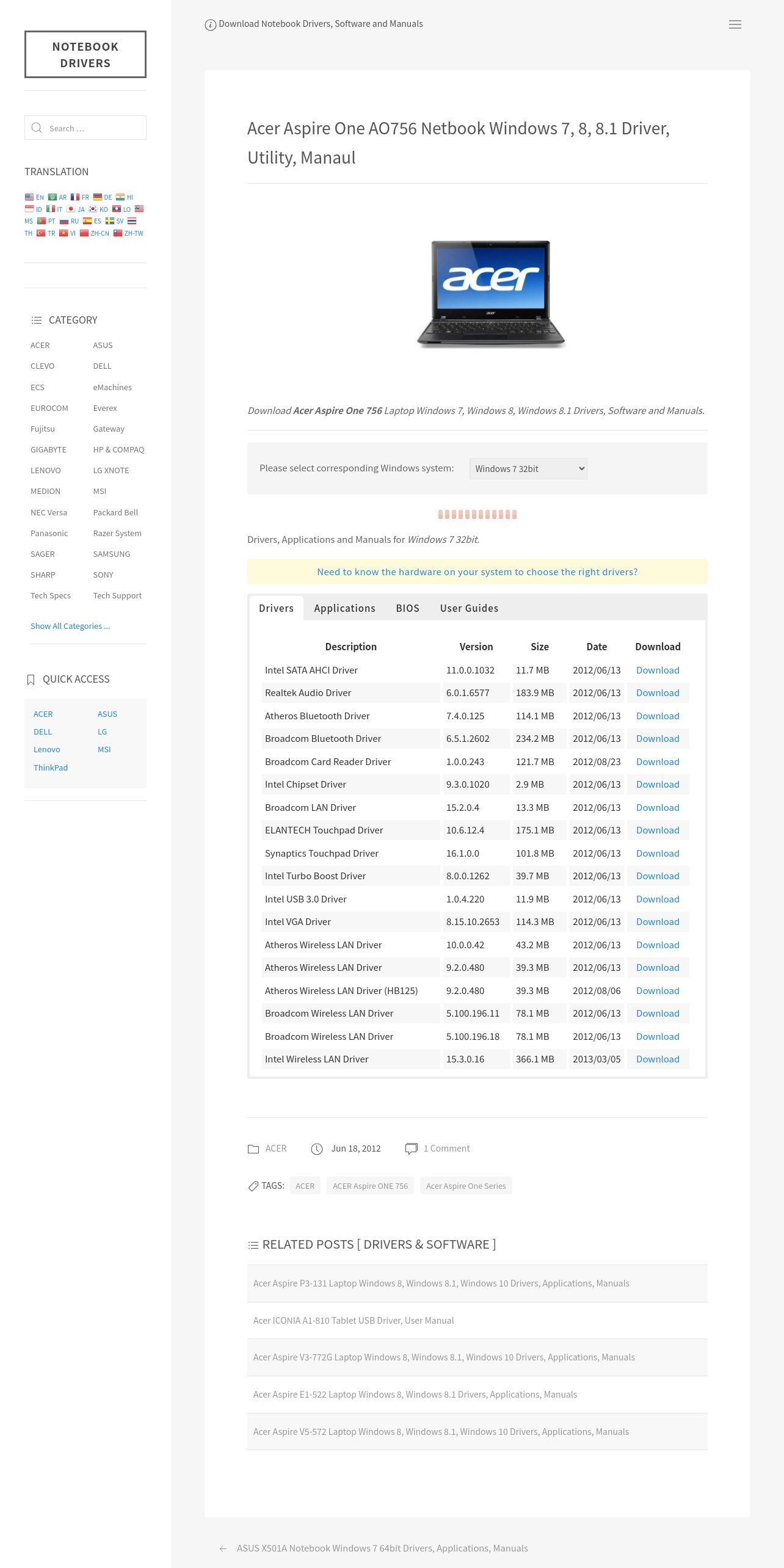This screenshot has height=1568, width=784.
Task: Select the Spanish ES flag
Action: click(87, 221)
